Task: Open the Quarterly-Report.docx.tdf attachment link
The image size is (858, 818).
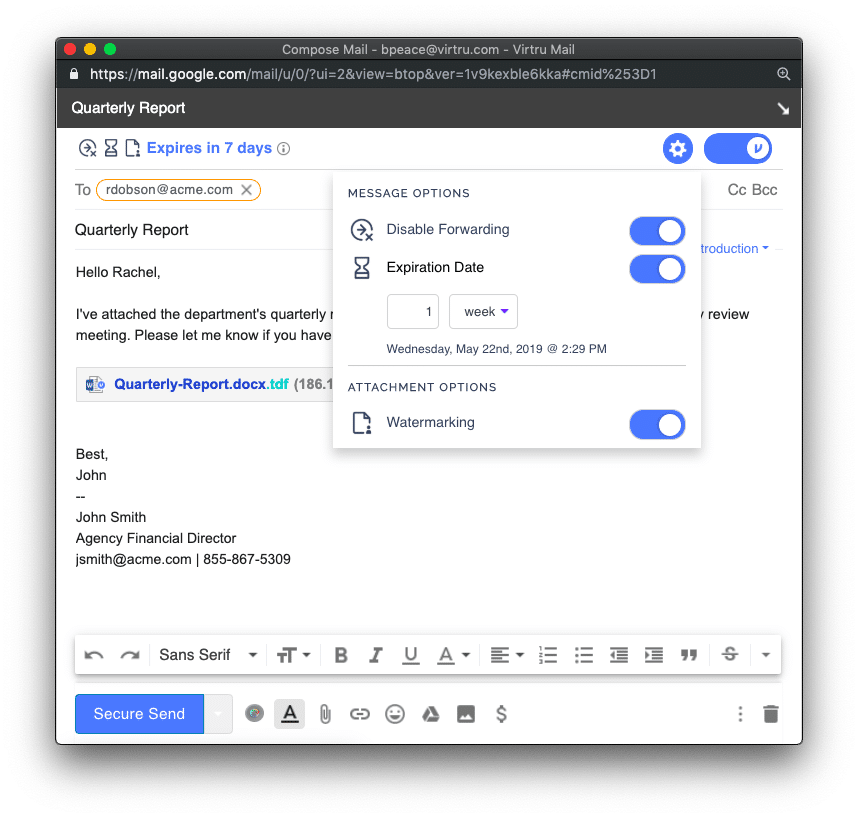Action: point(198,383)
